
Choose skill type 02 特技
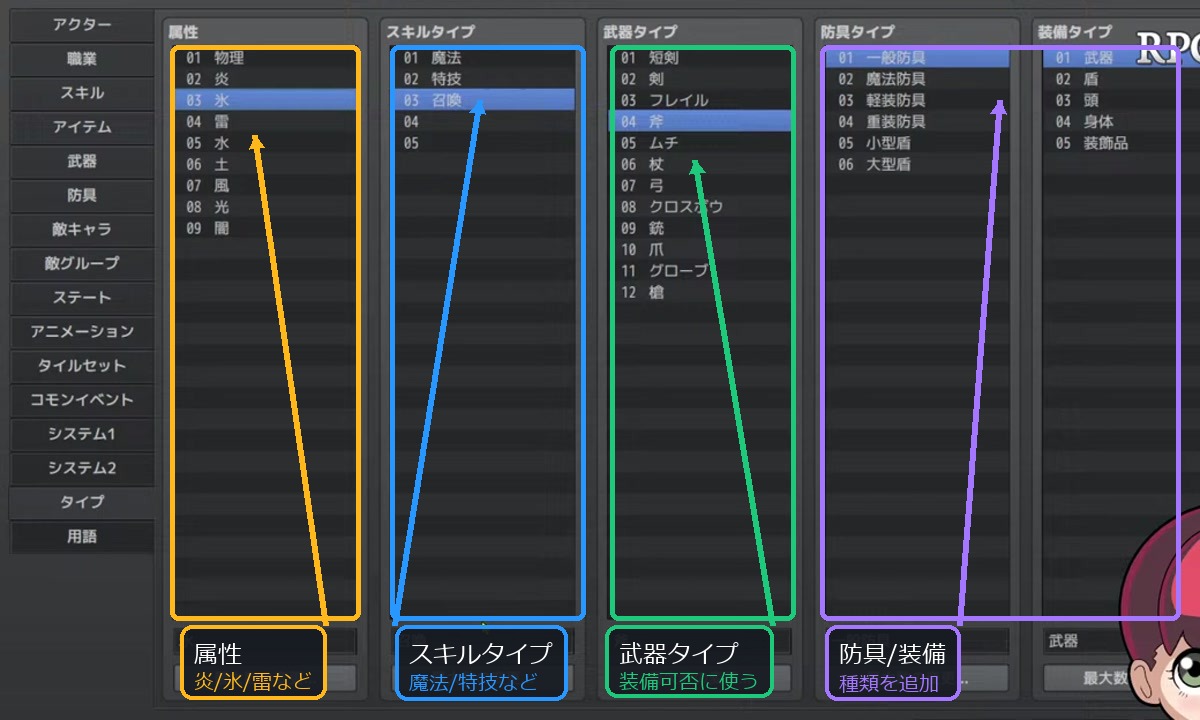point(484,78)
